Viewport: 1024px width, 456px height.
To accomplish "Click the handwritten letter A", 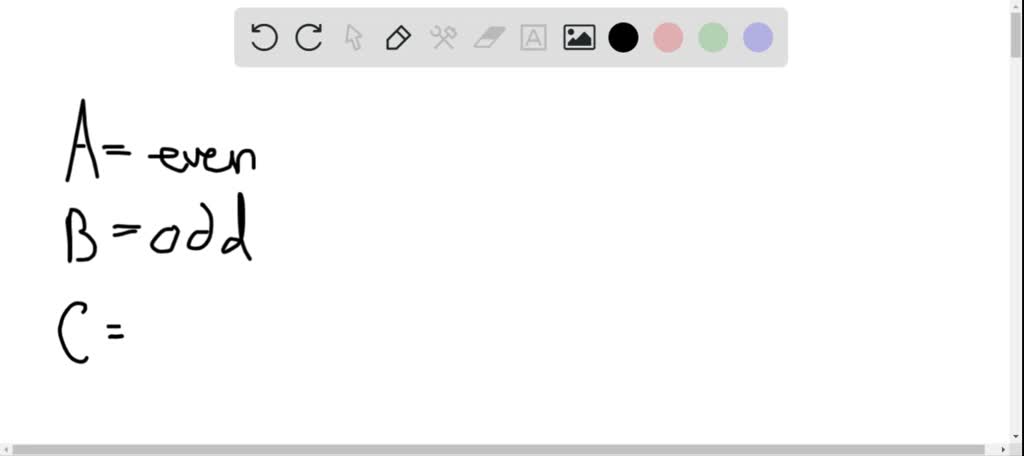I will pyautogui.click(x=83, y=140).
